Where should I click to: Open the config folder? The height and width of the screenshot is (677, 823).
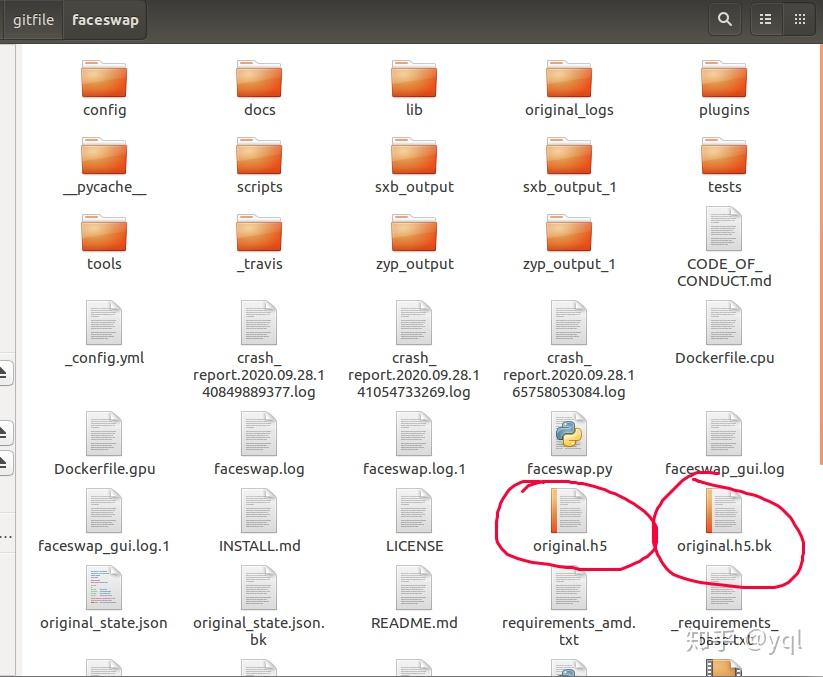click(x=104, y=79)
